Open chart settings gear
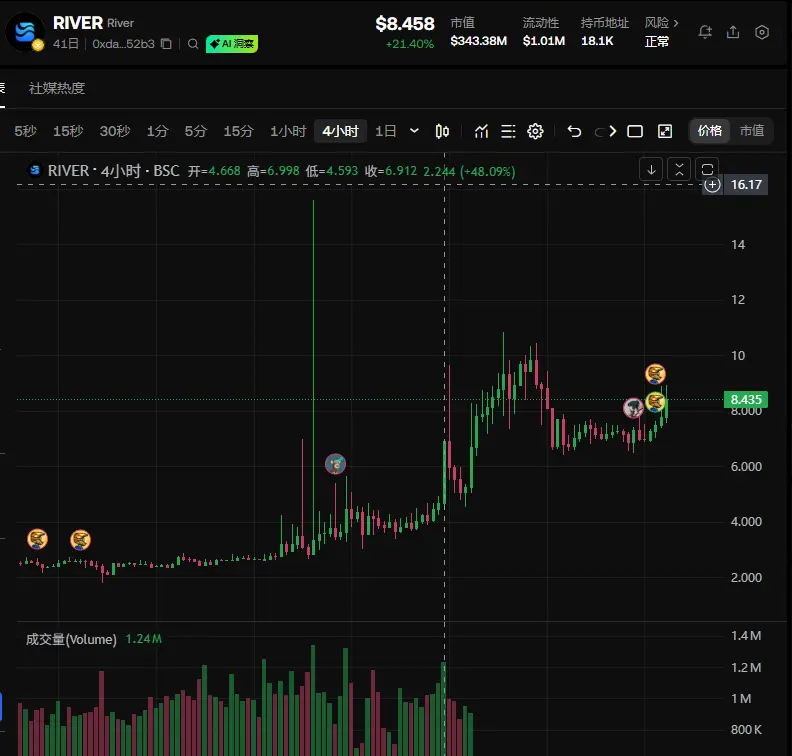Screen dimensions: 792x756 535,131
